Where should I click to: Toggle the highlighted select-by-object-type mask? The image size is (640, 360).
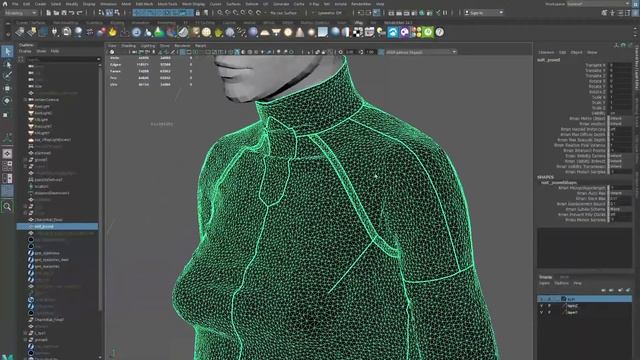coord(109,13)
